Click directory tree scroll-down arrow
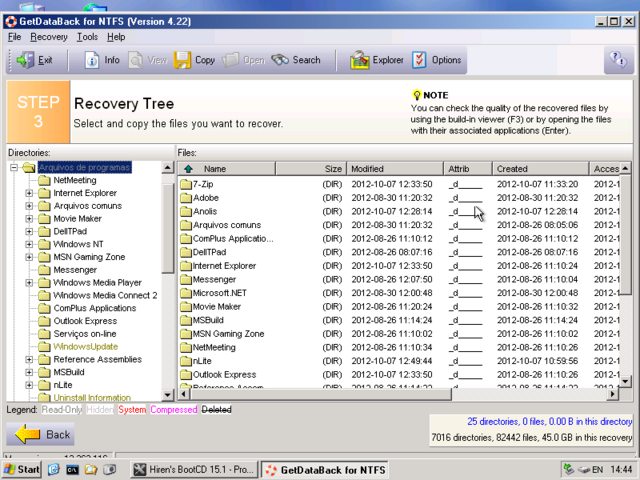Screen dimensions: 640x480 pos(168,395)
